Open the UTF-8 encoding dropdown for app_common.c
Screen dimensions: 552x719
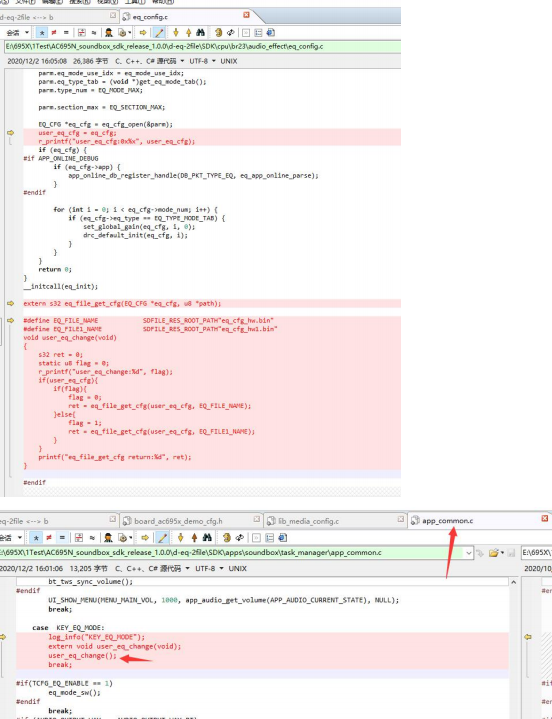tap(209, 569)
